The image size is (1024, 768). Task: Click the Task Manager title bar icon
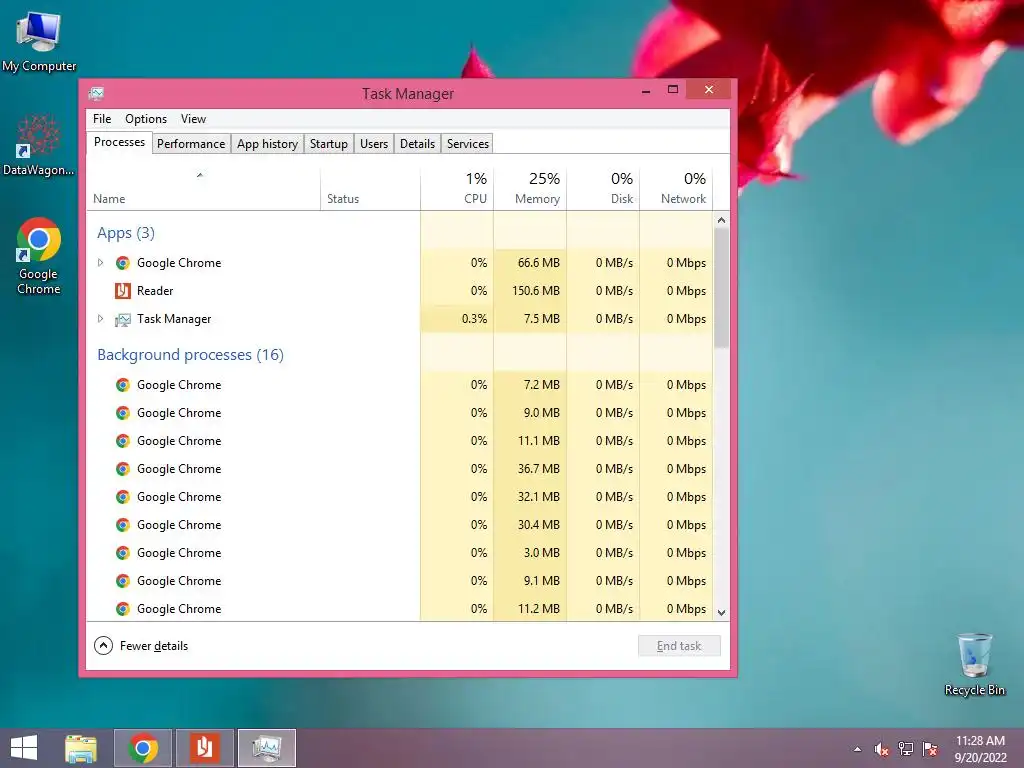(x=97, y=93)
